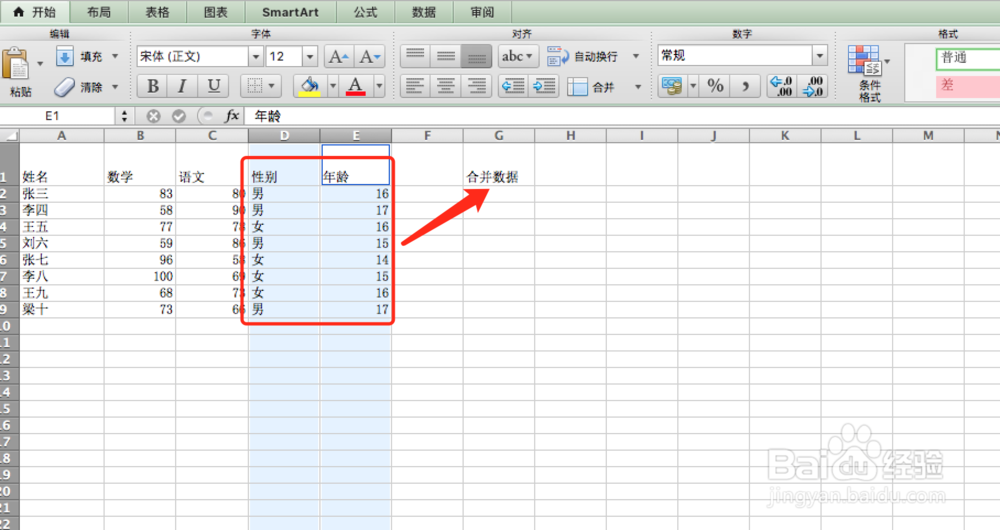Open wrap text options arrow

[636, 56]
